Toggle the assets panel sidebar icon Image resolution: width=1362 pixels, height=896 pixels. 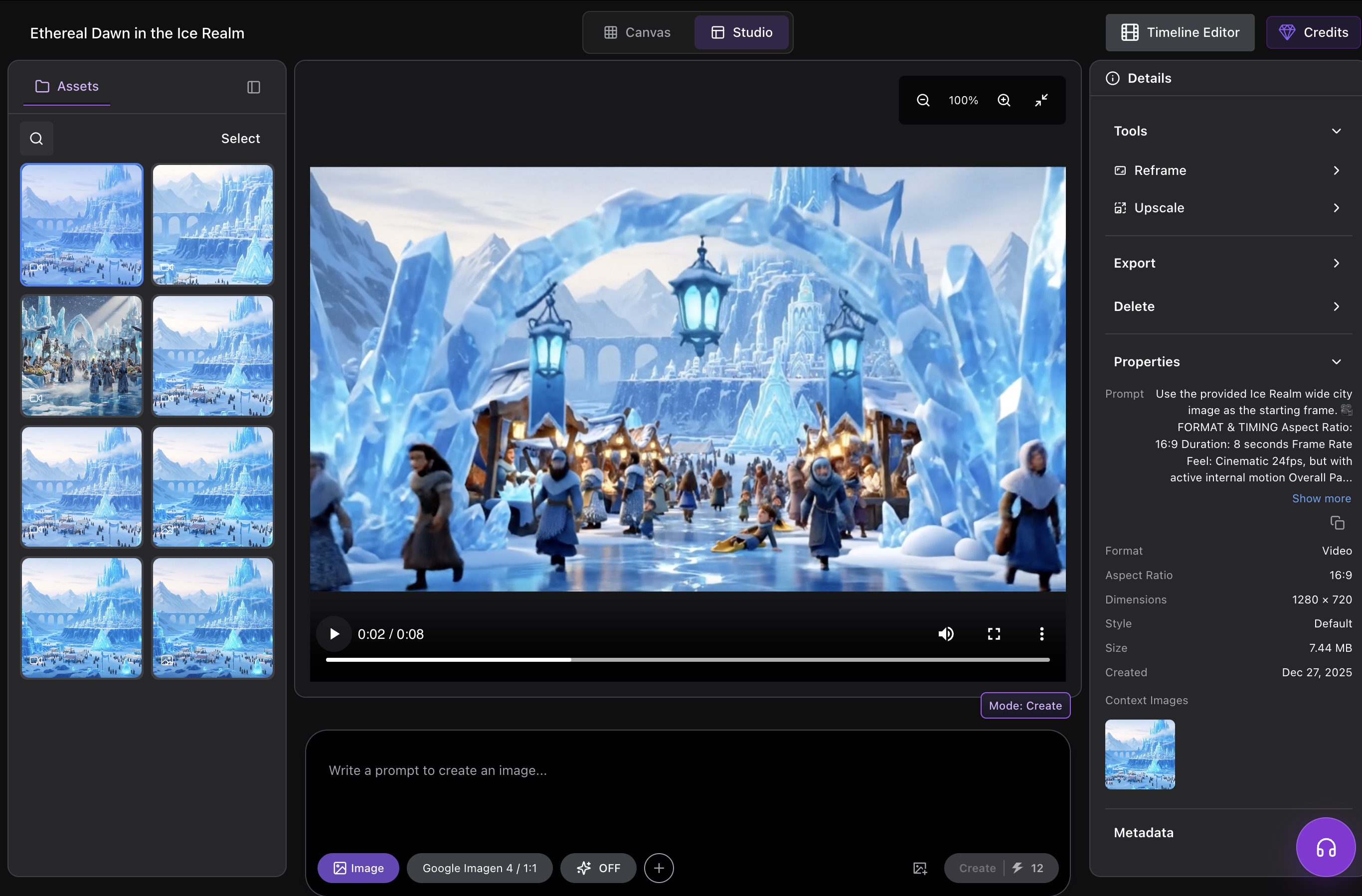(254, 87)
